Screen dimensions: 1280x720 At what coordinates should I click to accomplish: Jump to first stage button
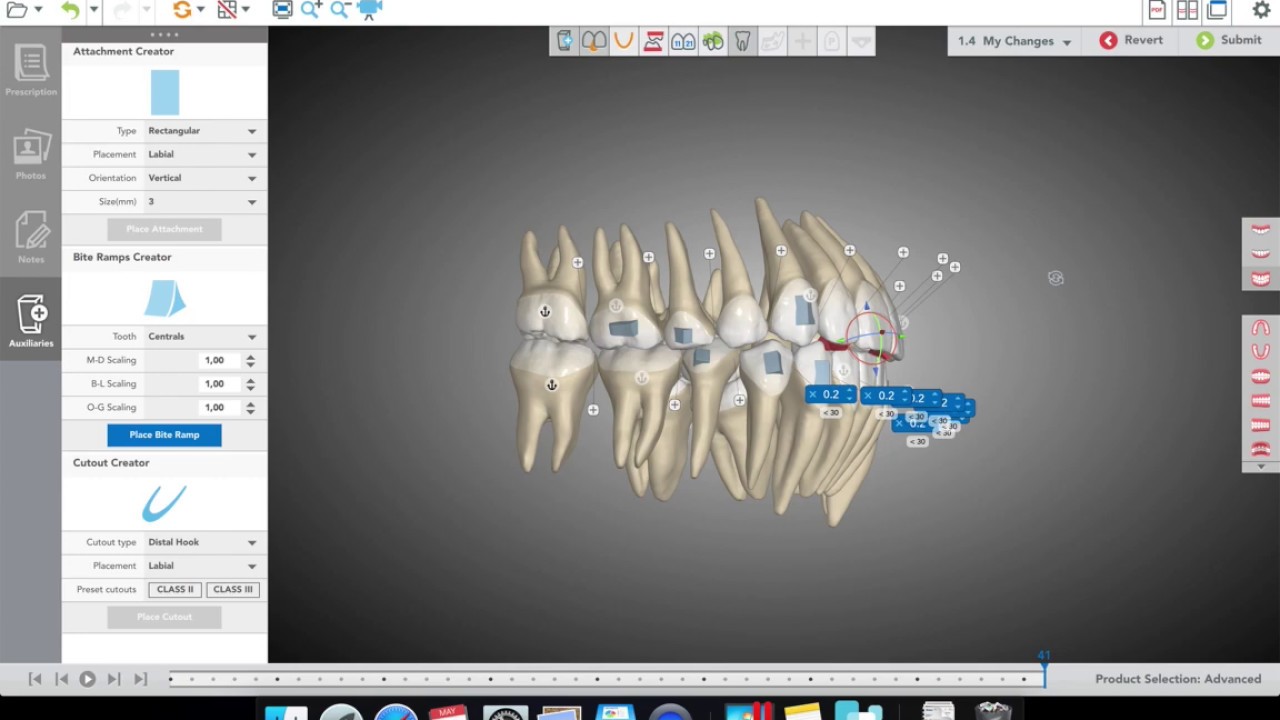(35, 679)
